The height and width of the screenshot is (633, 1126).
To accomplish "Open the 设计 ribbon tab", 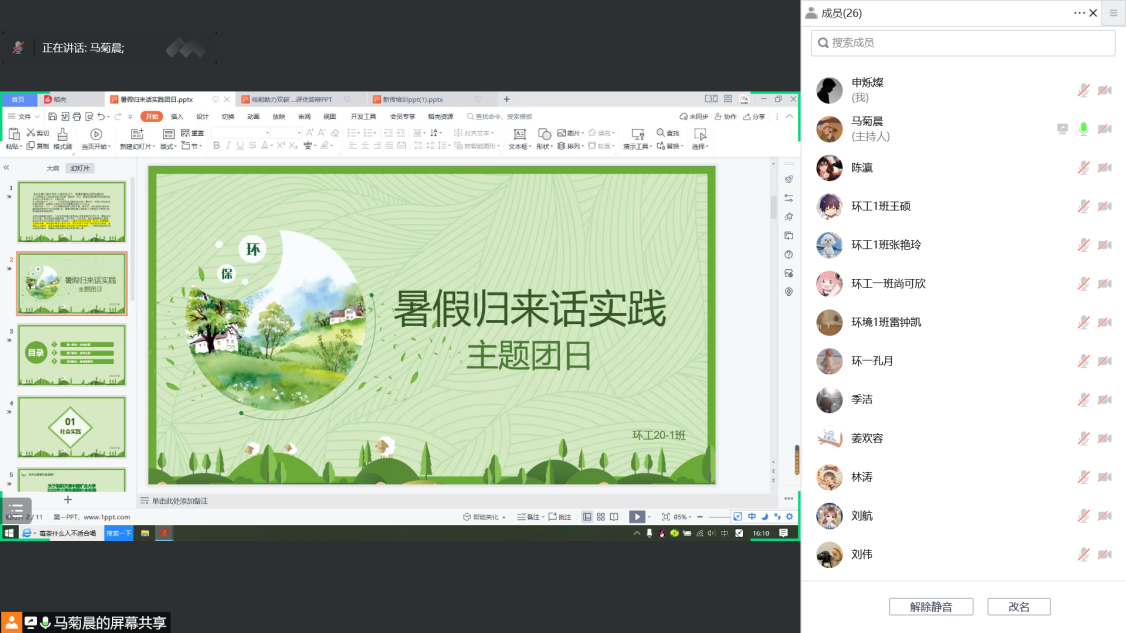I will pos(202,116).
